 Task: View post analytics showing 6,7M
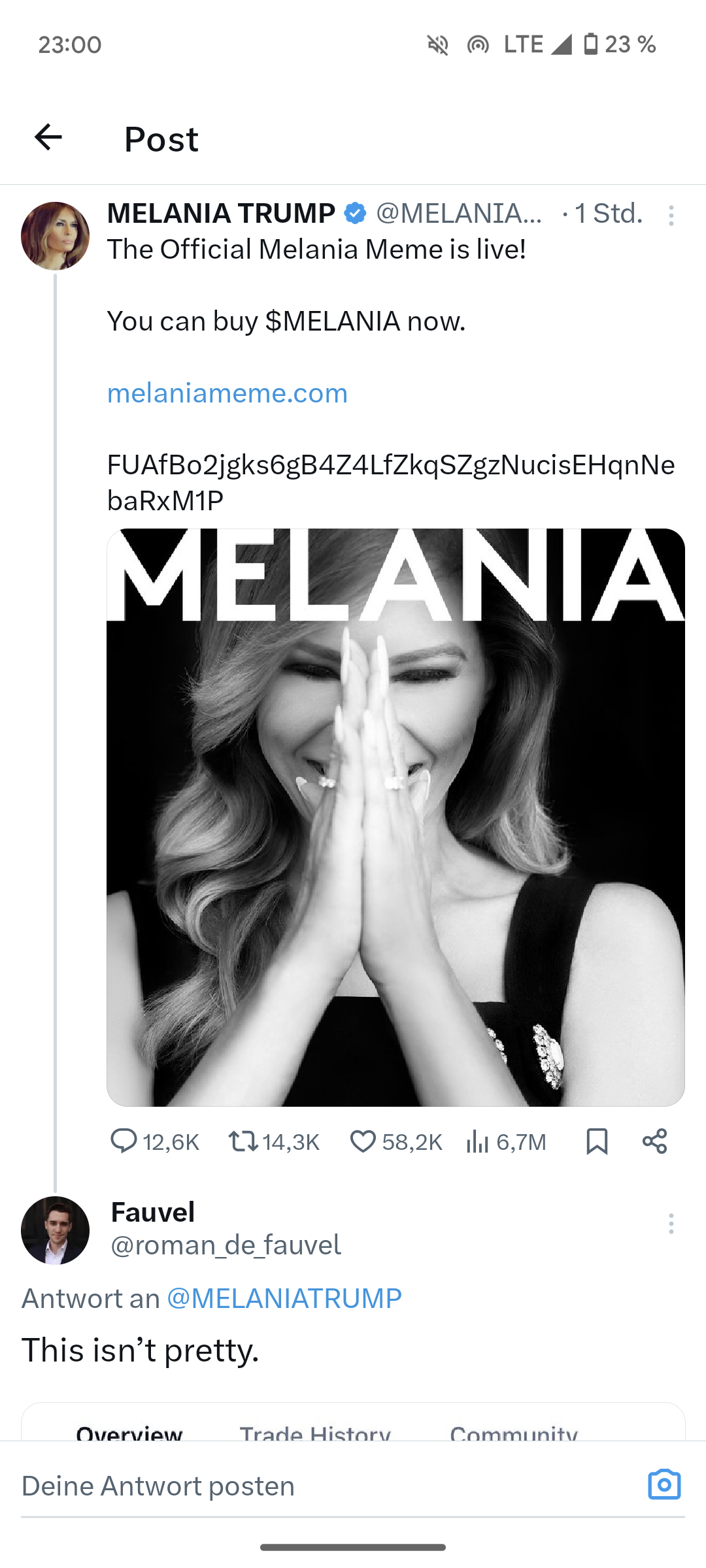pos(478,1141)
